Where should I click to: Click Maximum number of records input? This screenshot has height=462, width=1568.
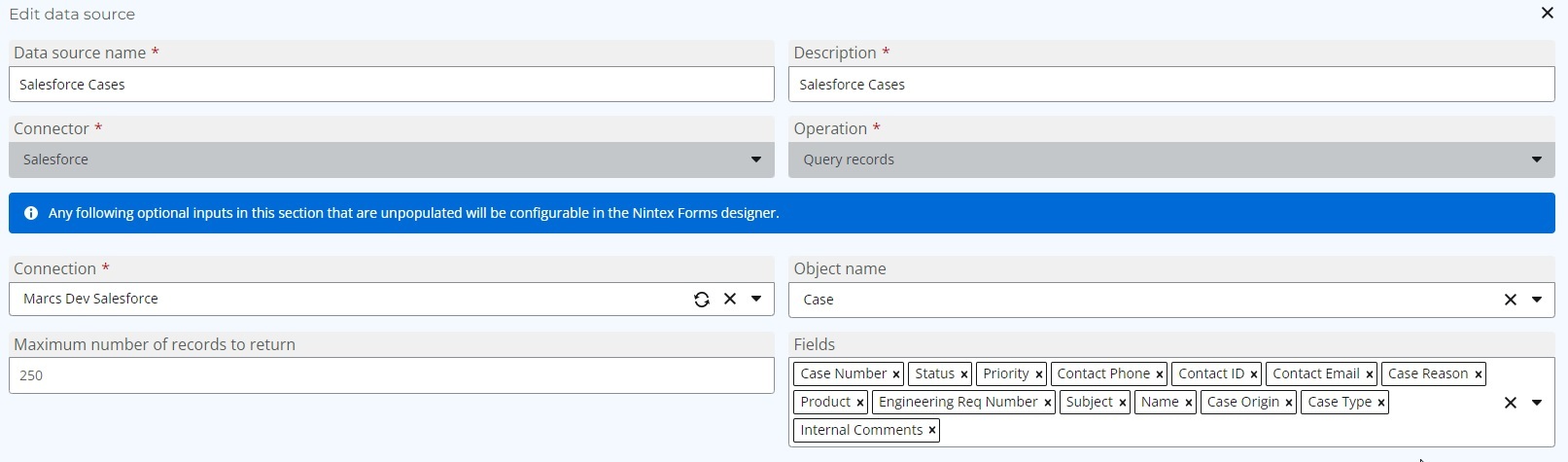[x=392, y=375]
